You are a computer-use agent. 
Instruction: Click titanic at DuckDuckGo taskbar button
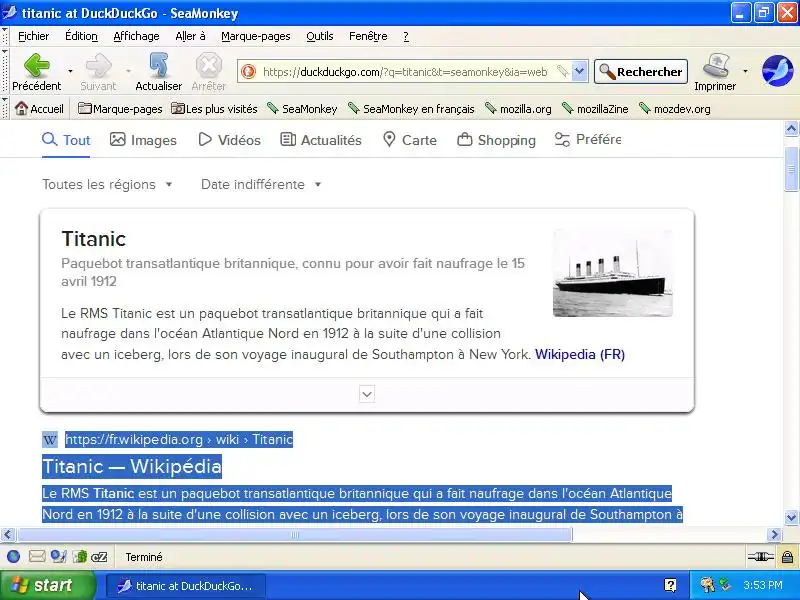tap(186, 586)
